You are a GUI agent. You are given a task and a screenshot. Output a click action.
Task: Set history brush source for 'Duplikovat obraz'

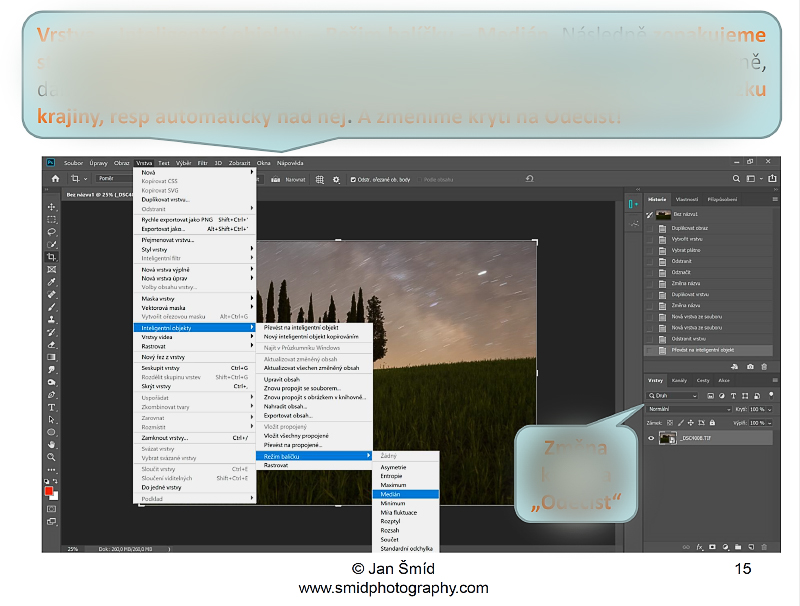coord(649,228)
